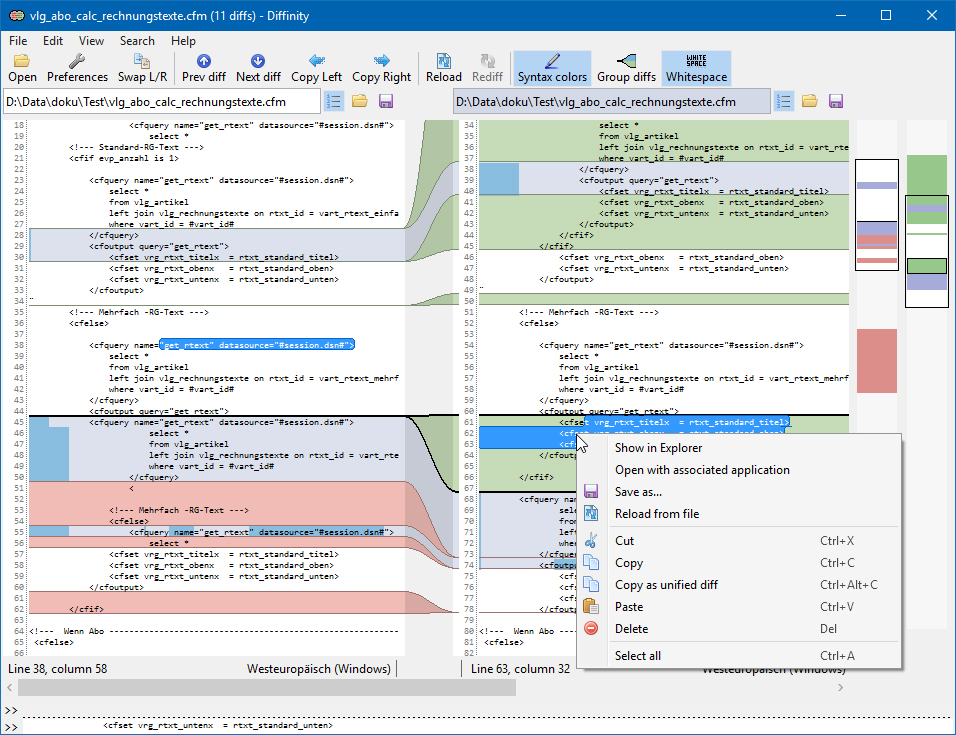Click left pane 'Westeuropäisch (Windows)' encoding label
Viewport: 956px width, 735px height.
click(x=319, y=669)
